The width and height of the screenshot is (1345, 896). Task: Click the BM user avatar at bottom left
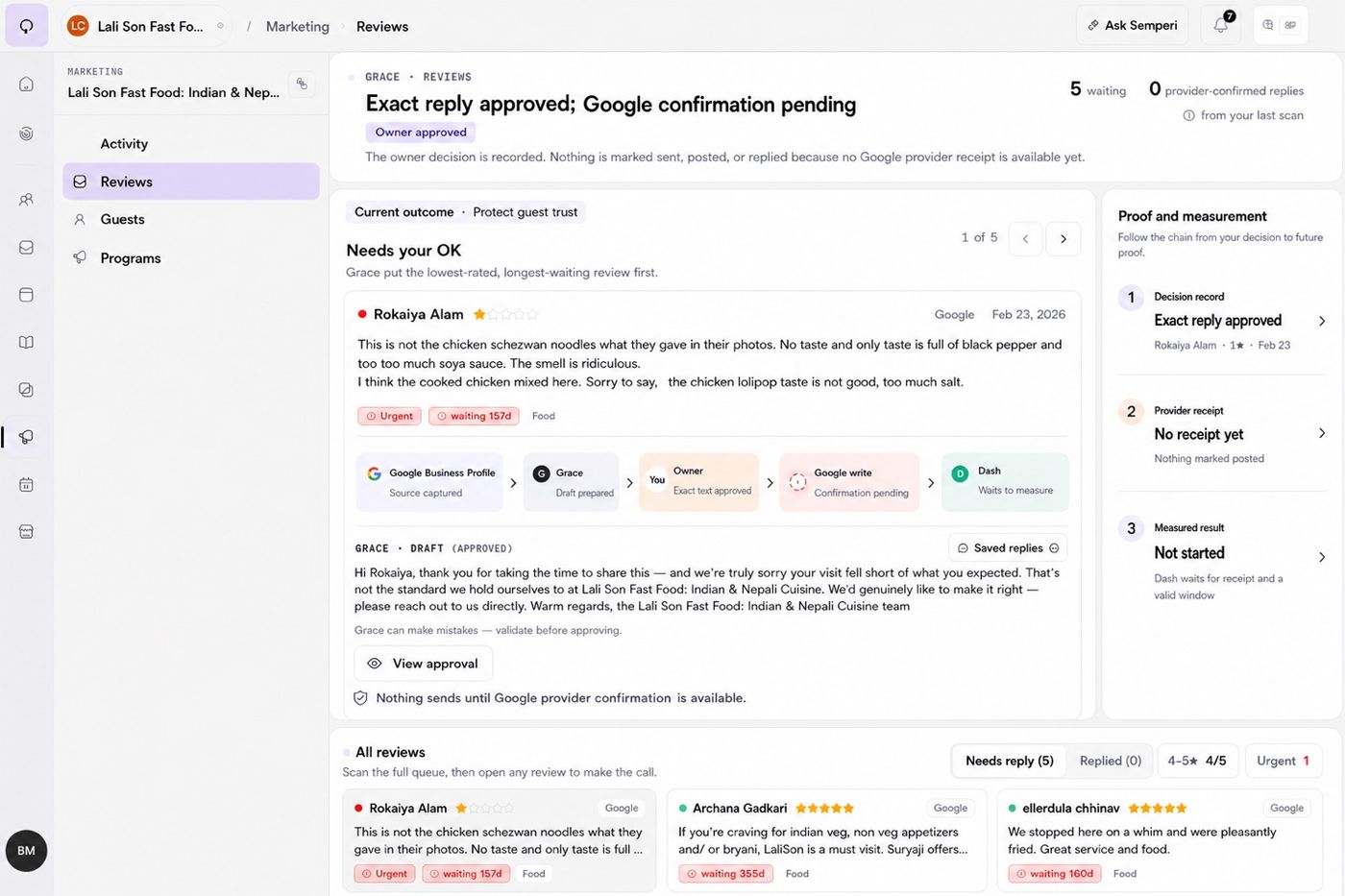(26, 851)
